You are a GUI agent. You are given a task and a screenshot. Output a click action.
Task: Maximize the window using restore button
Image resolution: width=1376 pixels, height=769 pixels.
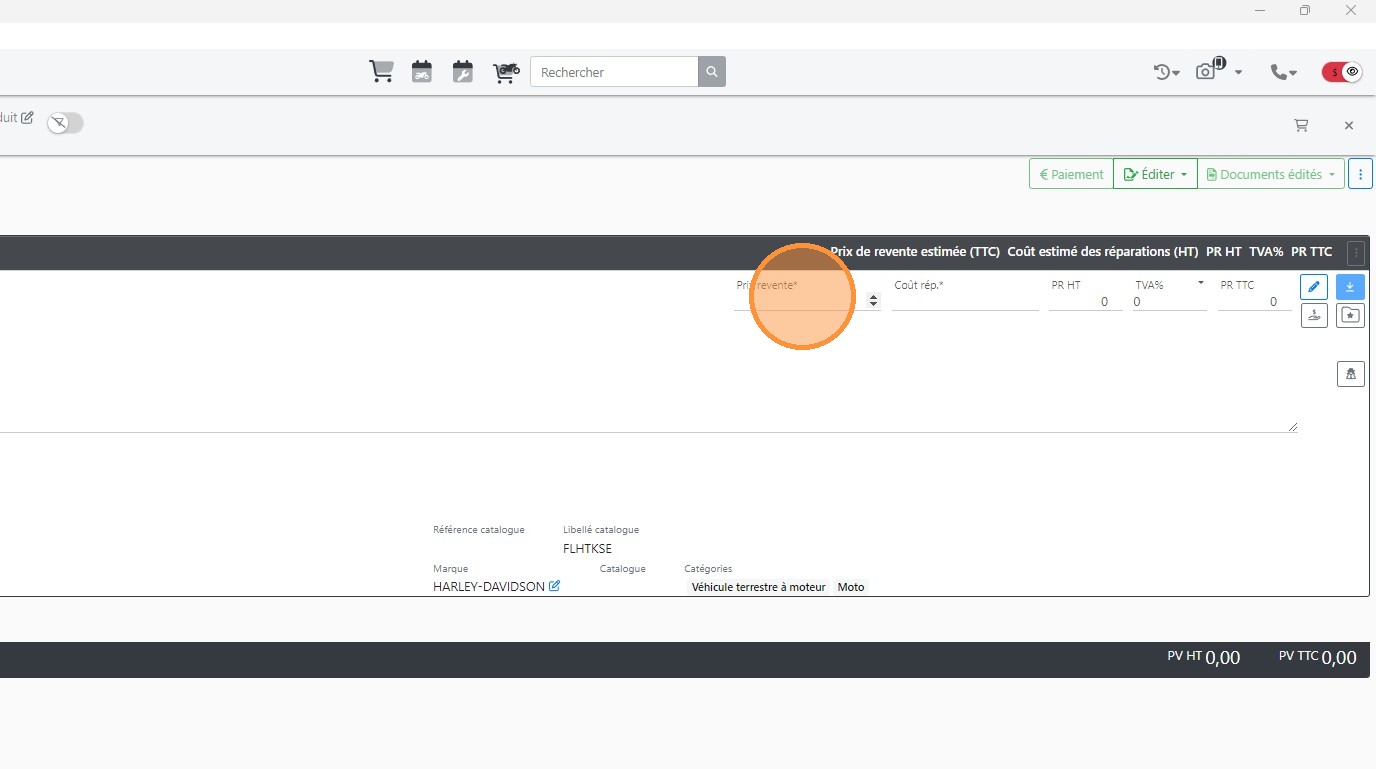(1305, 10)
